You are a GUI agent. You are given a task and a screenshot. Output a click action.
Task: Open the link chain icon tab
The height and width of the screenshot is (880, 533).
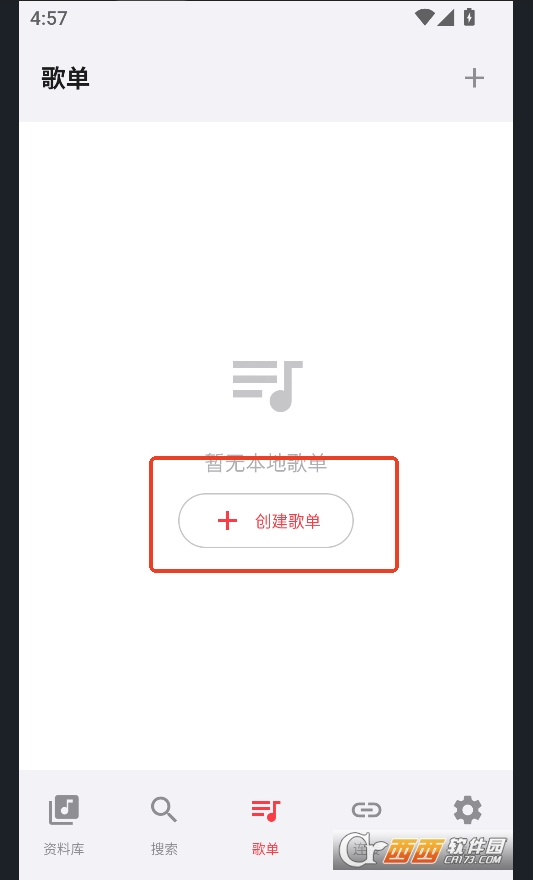coord(366,809)
